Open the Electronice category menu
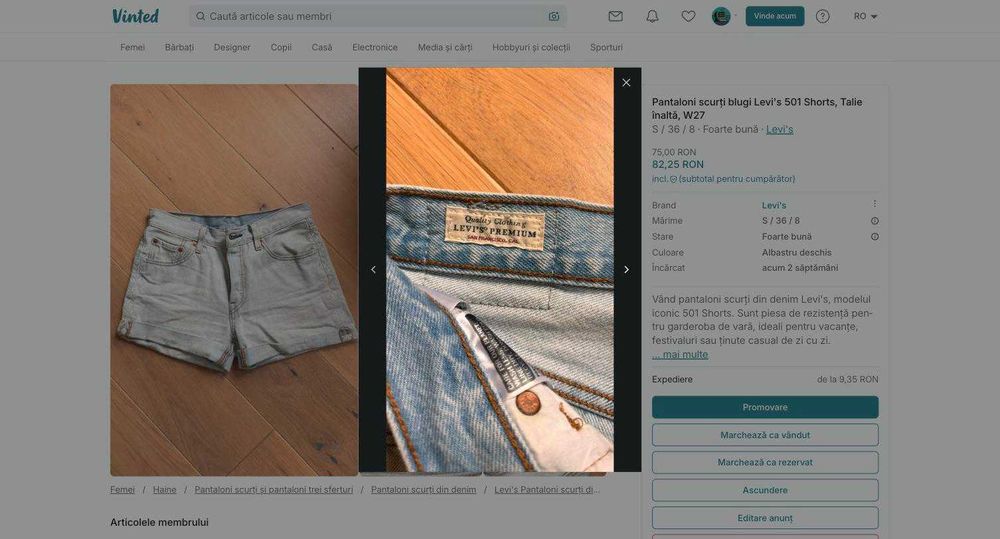Screen dimensions: 1000x539 point(375,47)
